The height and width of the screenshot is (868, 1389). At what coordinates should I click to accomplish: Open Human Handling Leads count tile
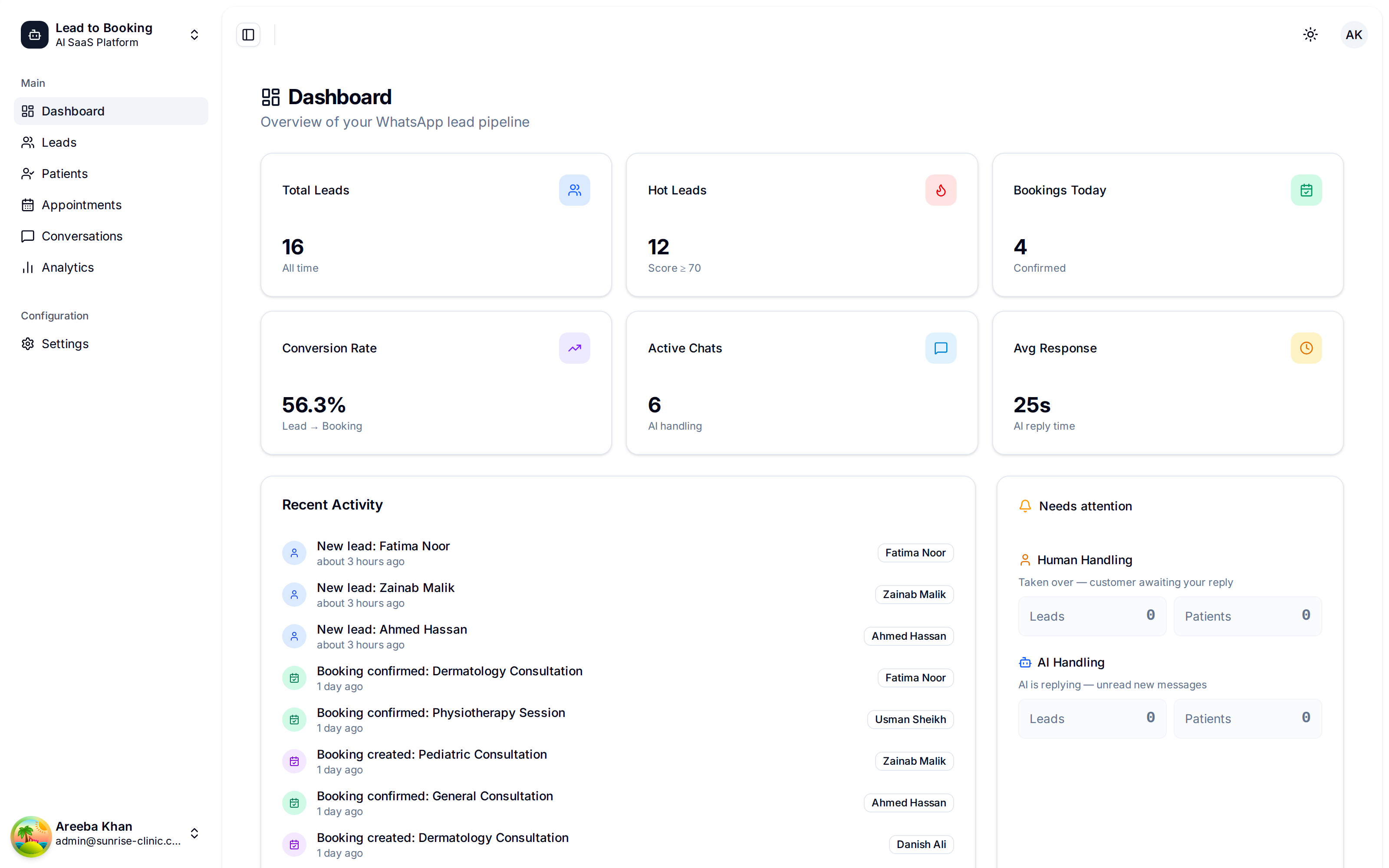click(1092, 616)
